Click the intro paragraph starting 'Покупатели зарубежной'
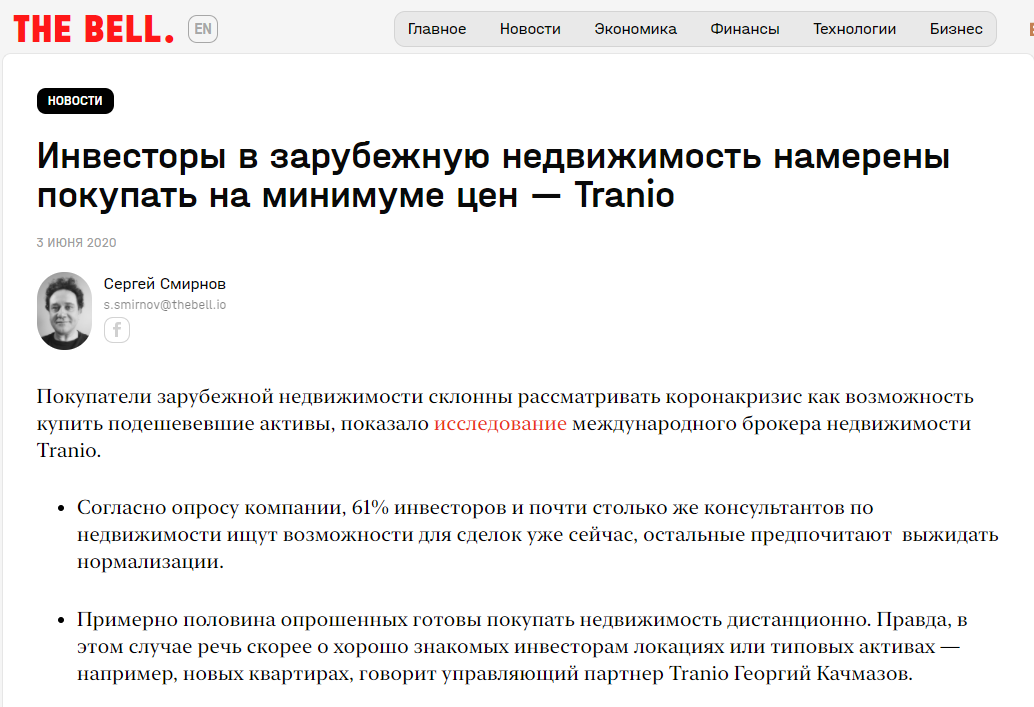1034x707 pixels. click(x=505, y=423)
